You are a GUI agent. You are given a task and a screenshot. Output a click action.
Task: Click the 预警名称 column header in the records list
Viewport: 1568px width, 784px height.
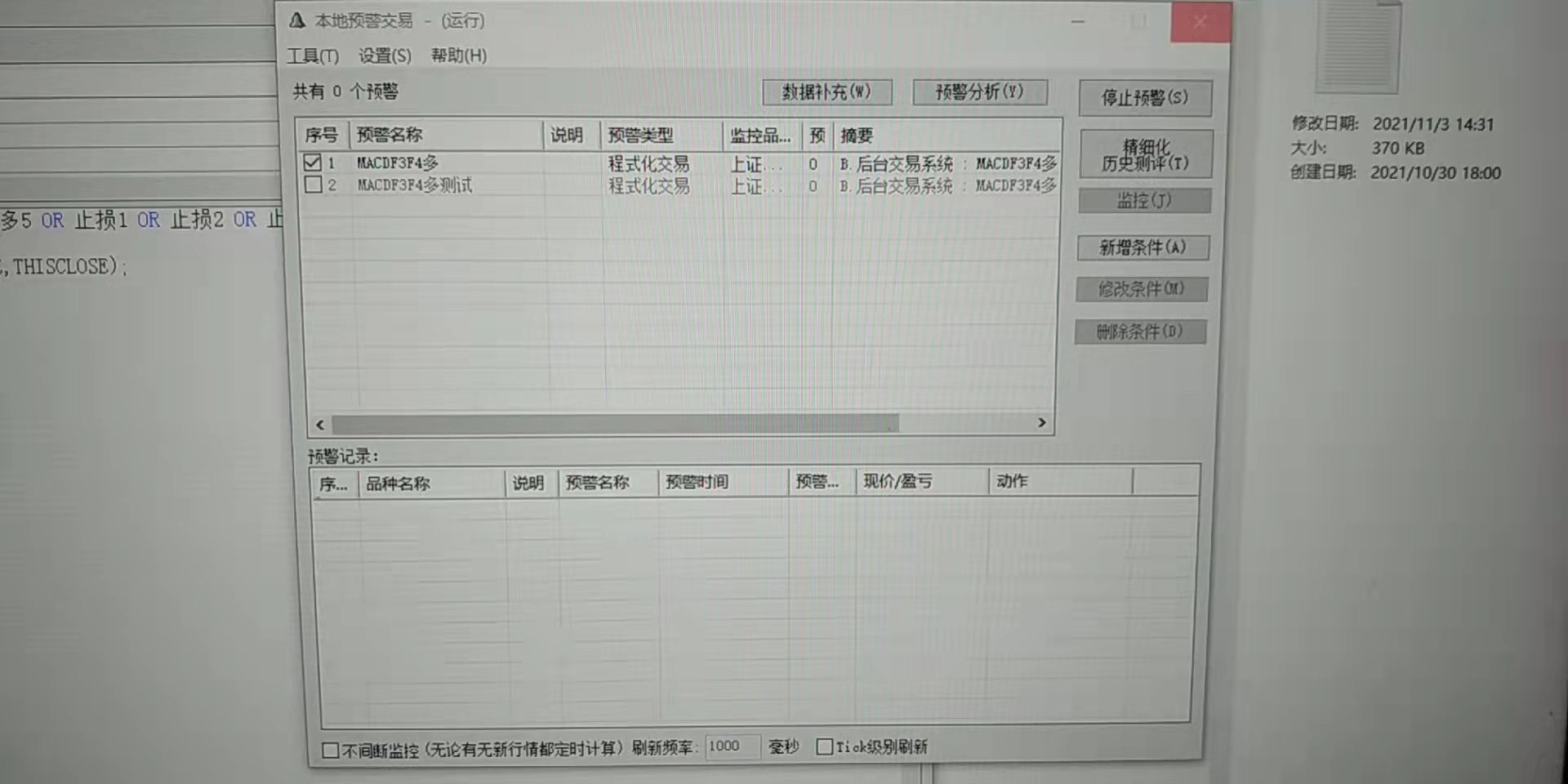[608, 483]
